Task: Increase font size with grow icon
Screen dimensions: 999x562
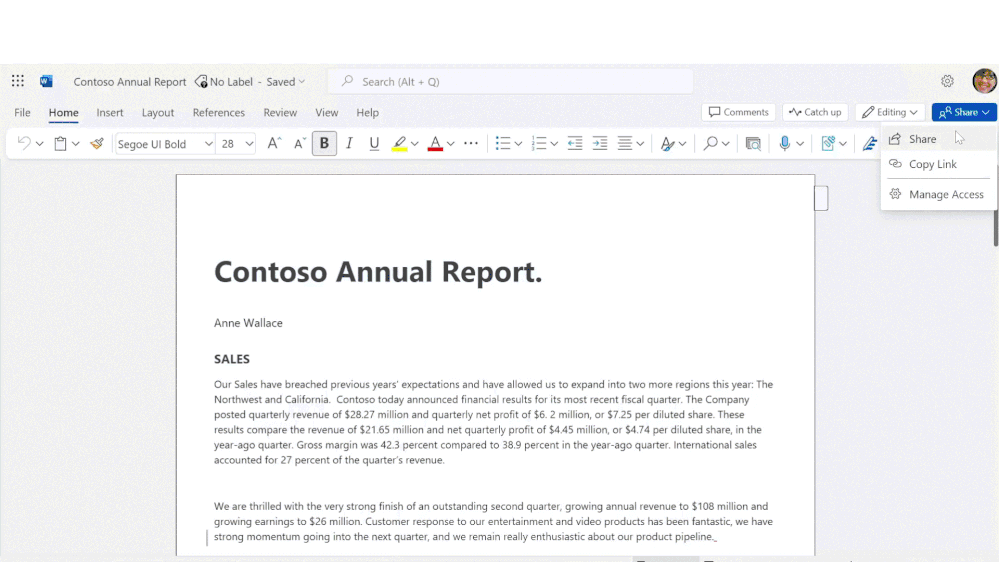Action: point(274,143)
